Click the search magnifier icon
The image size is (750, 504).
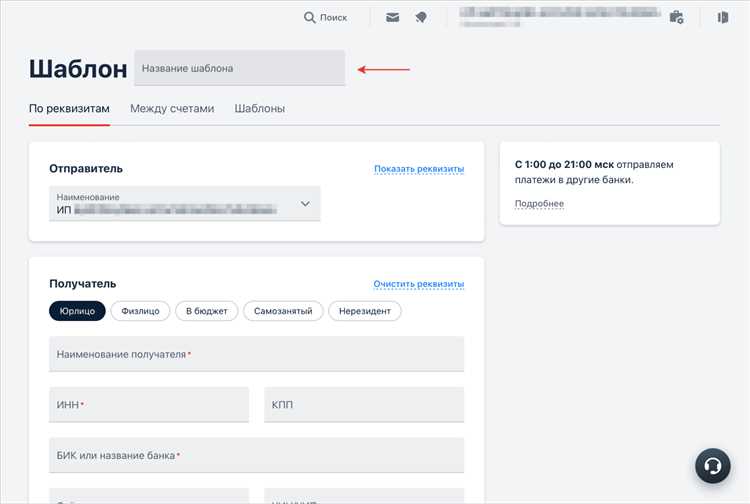point(310,17)
